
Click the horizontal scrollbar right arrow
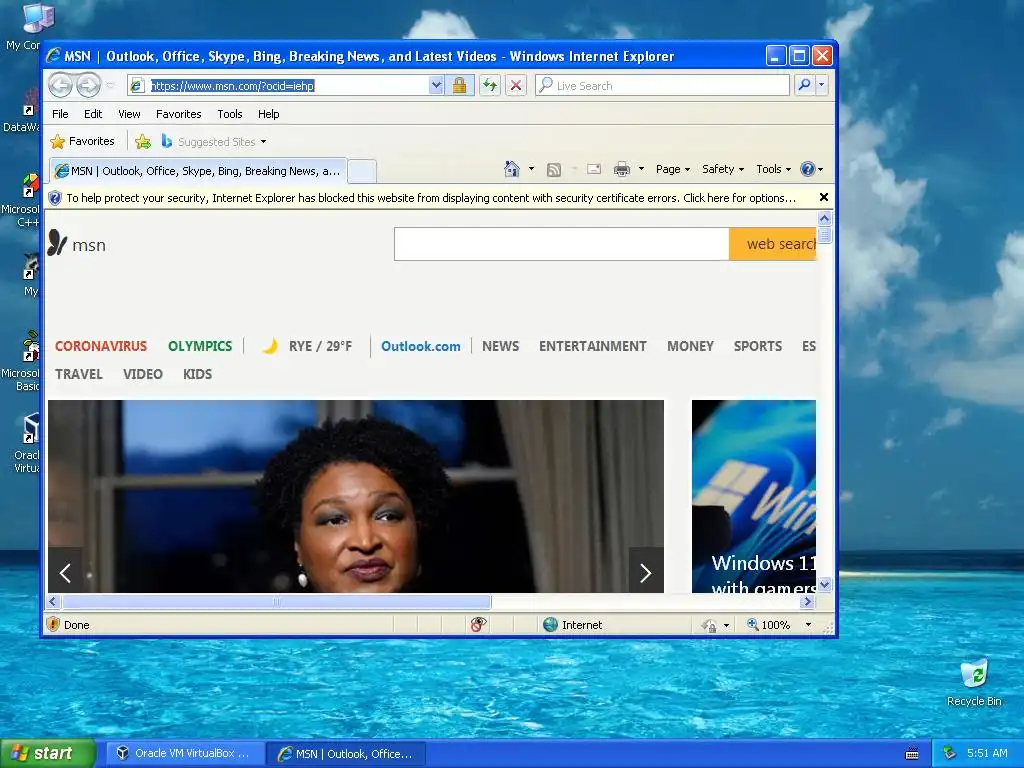(808, 601)
